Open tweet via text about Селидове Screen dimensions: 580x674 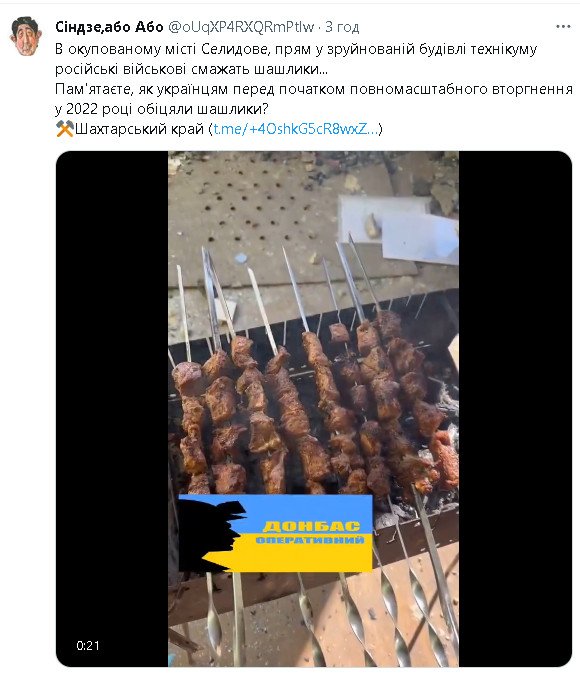click(x=296, y=49)
